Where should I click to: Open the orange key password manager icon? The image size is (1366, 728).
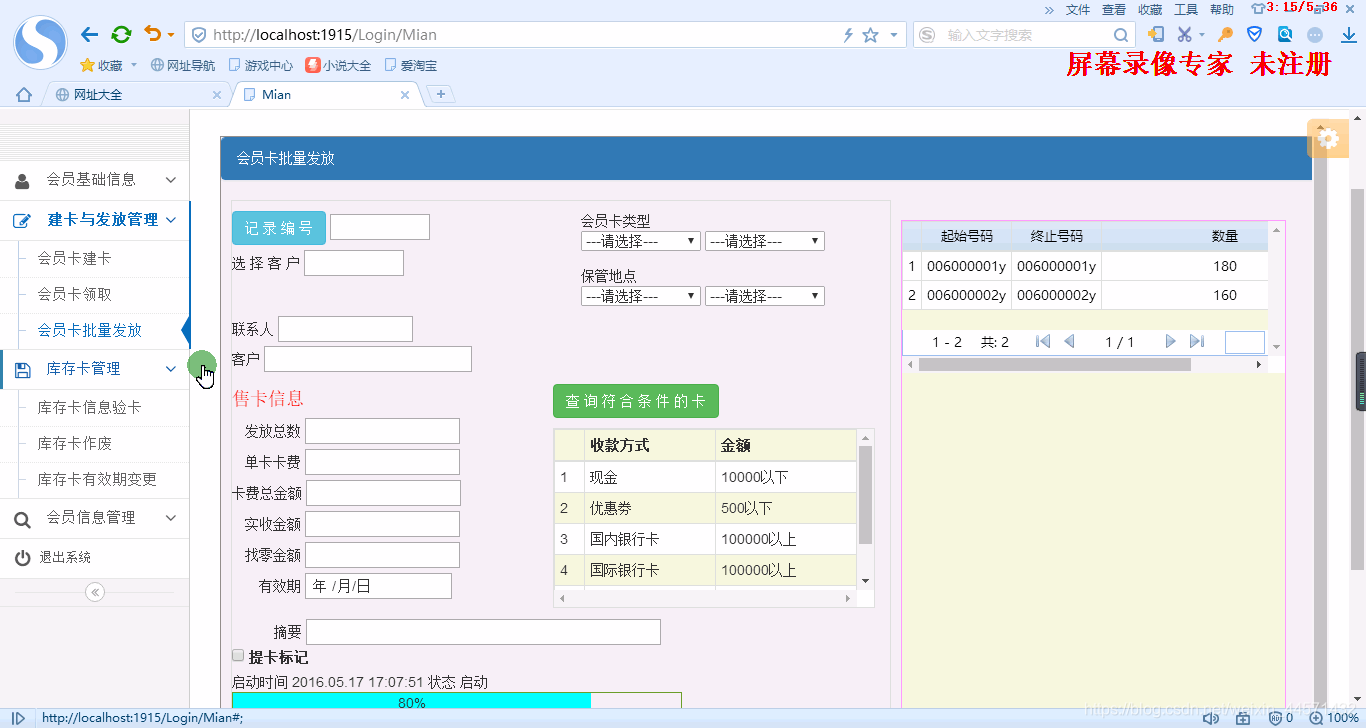[x=1225, y=34]
